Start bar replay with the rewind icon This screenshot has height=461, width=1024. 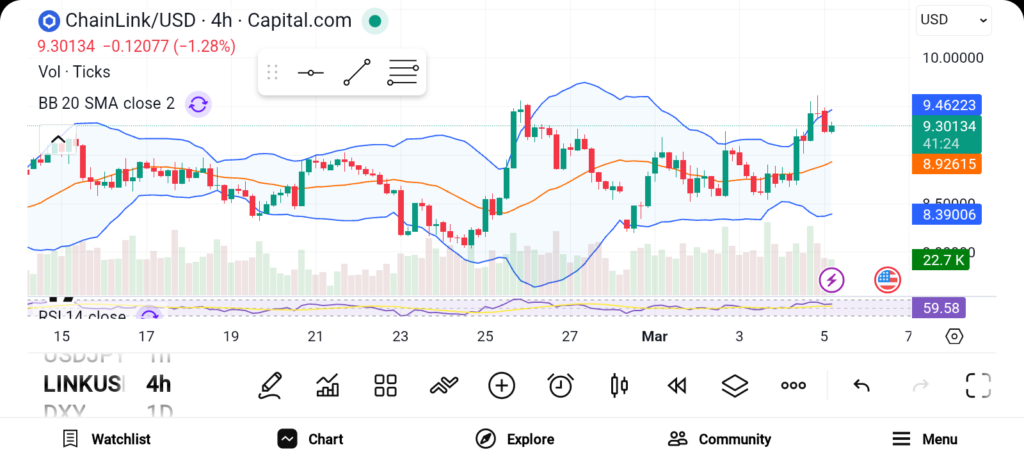pyautogui.click(x=677, y=385)
